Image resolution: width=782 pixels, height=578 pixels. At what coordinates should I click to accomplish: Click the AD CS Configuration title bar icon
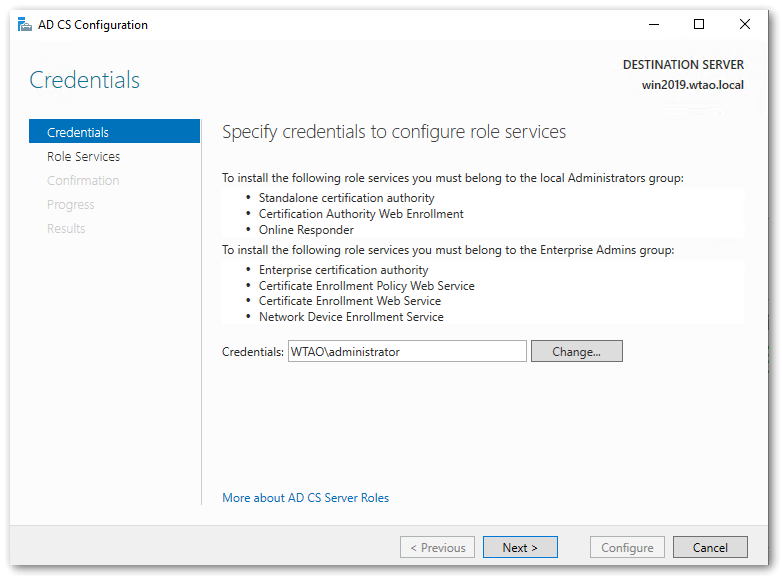(24, 25)
